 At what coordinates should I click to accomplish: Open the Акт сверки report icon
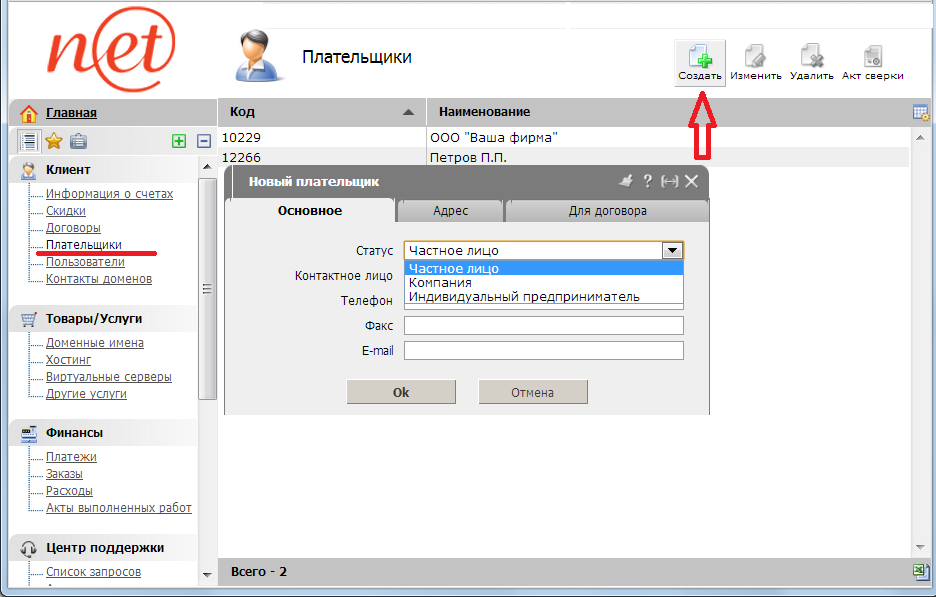pyautogui.click(x=872, y=62)
